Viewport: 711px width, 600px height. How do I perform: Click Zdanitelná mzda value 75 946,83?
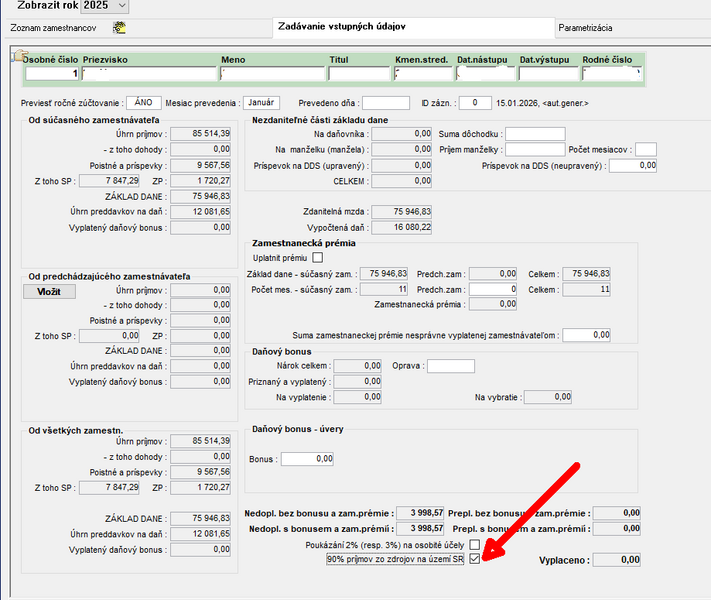click(401, 212)
